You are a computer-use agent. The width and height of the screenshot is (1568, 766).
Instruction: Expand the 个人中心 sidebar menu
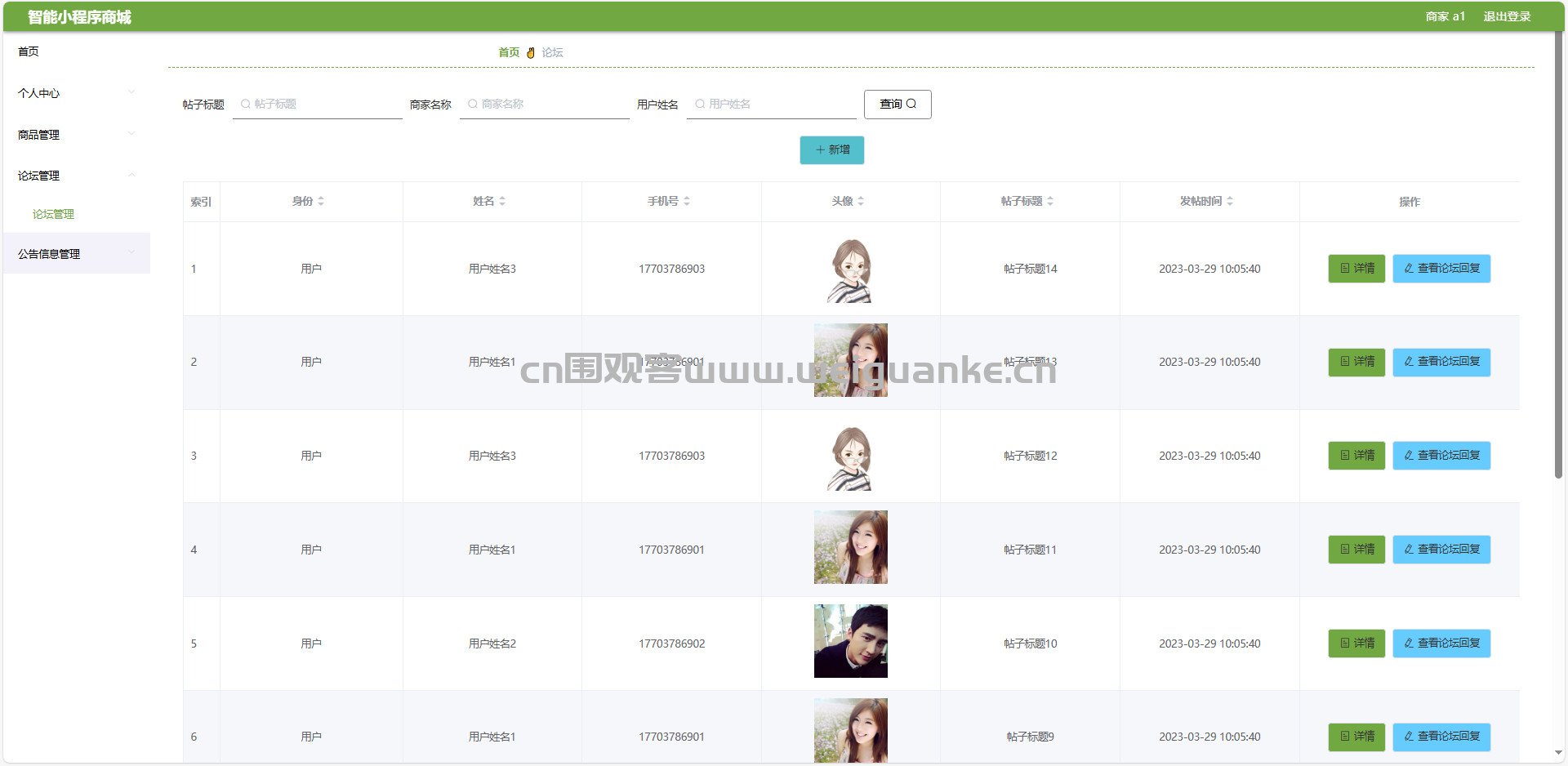click(x=77, y=93)
